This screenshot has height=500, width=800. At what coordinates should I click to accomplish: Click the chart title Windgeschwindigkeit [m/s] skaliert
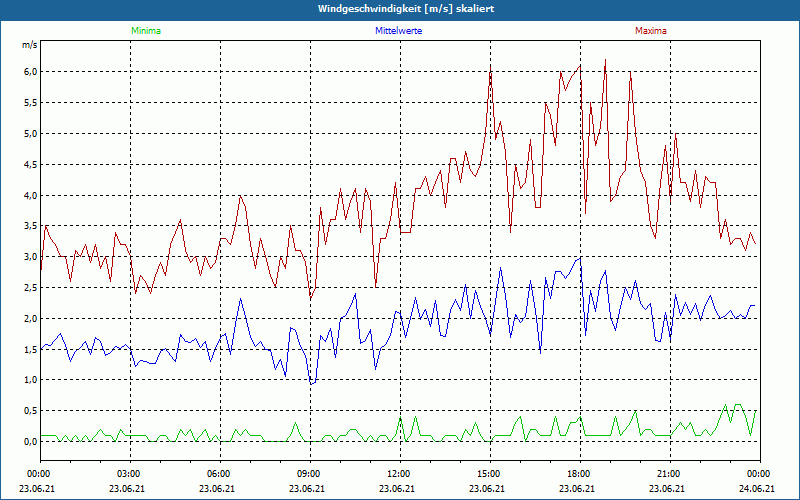406,9
